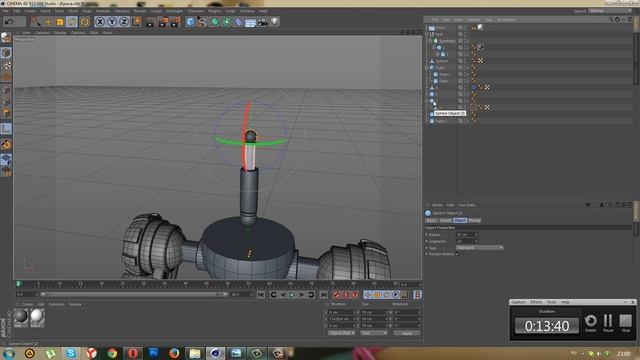Click Make Editable icon in left palette

pos(6,38)
